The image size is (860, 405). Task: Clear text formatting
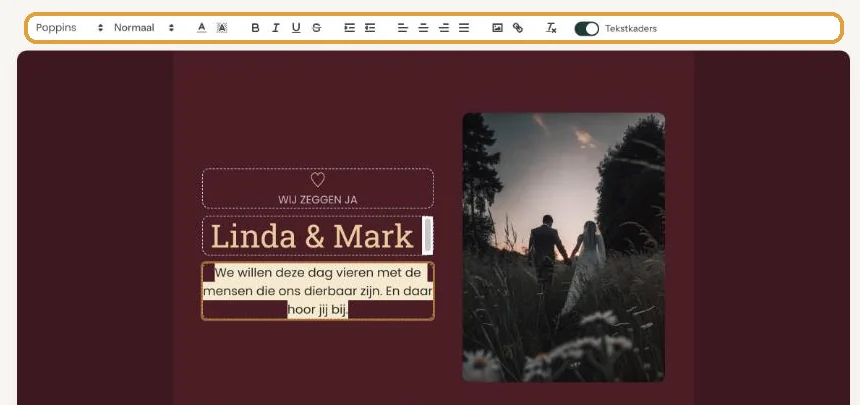click(x=551, y=27)
